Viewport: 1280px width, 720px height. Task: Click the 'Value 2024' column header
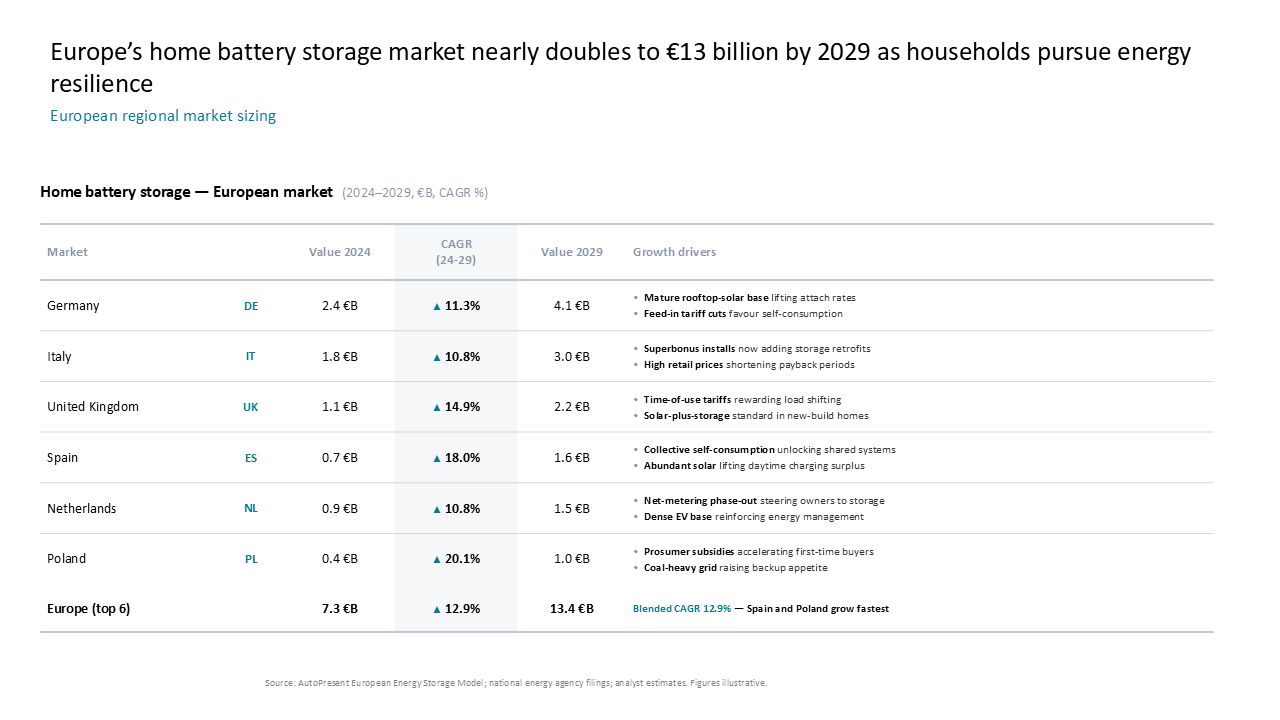point(340,252)
